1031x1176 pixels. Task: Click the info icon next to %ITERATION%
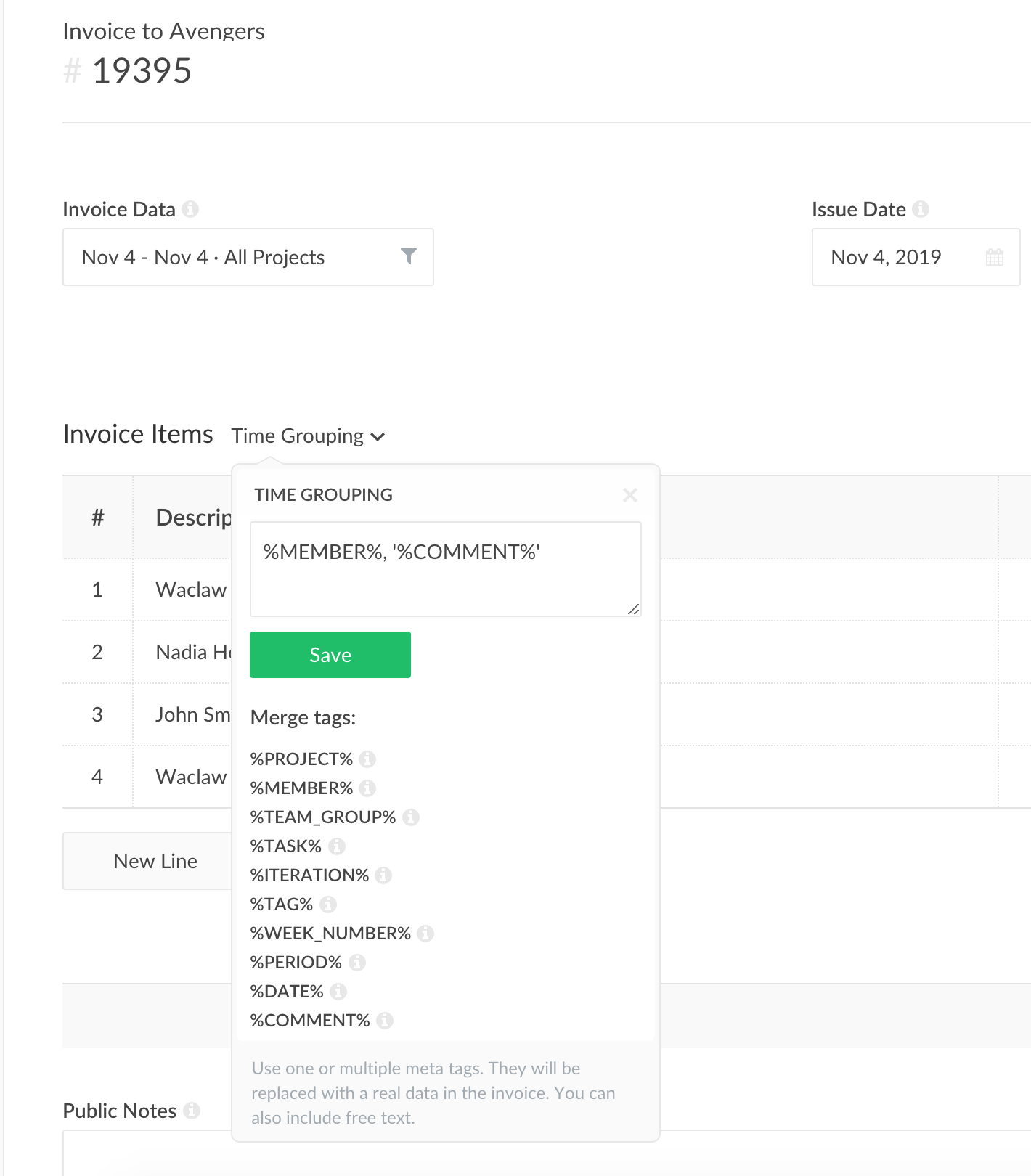[x=383, y=875]
